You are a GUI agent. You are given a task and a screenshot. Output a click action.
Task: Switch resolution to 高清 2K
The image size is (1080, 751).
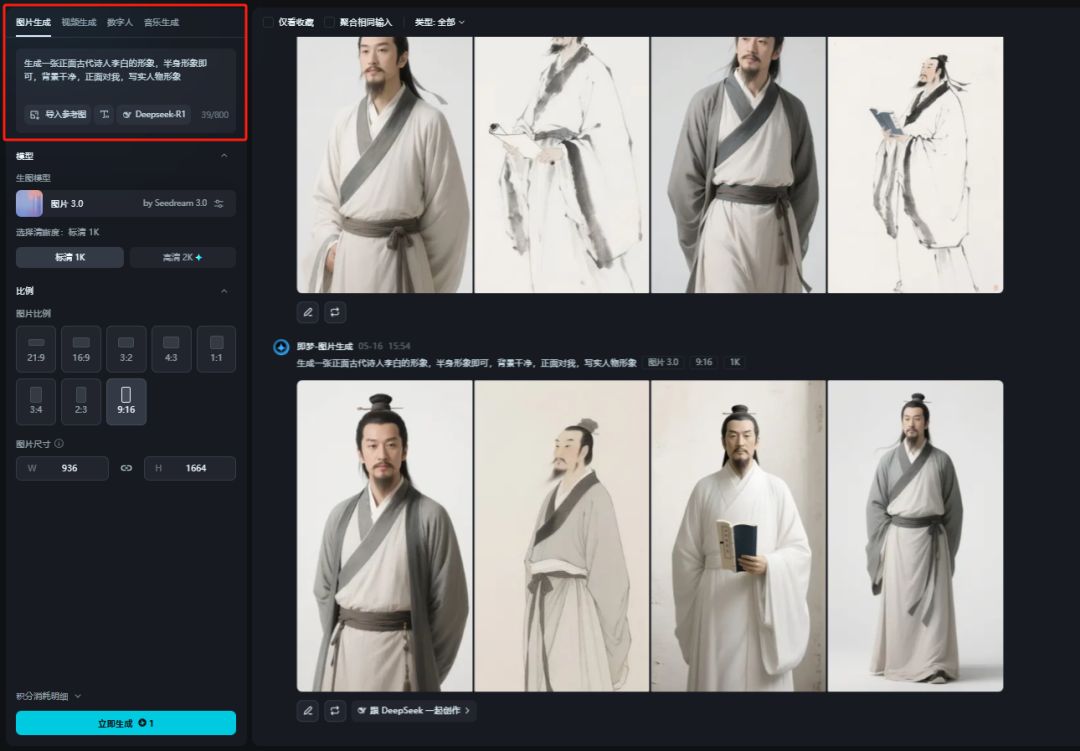(182, 257)
